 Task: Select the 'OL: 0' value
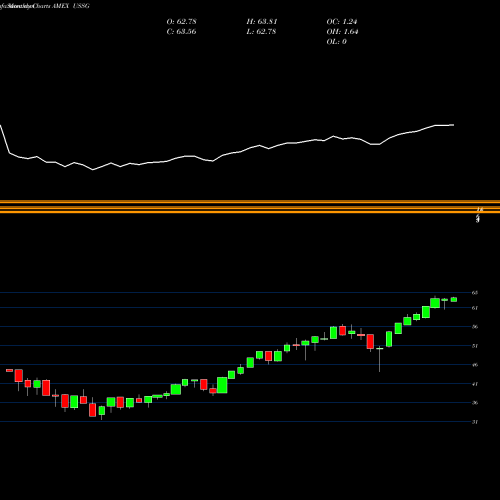[336, 42]
